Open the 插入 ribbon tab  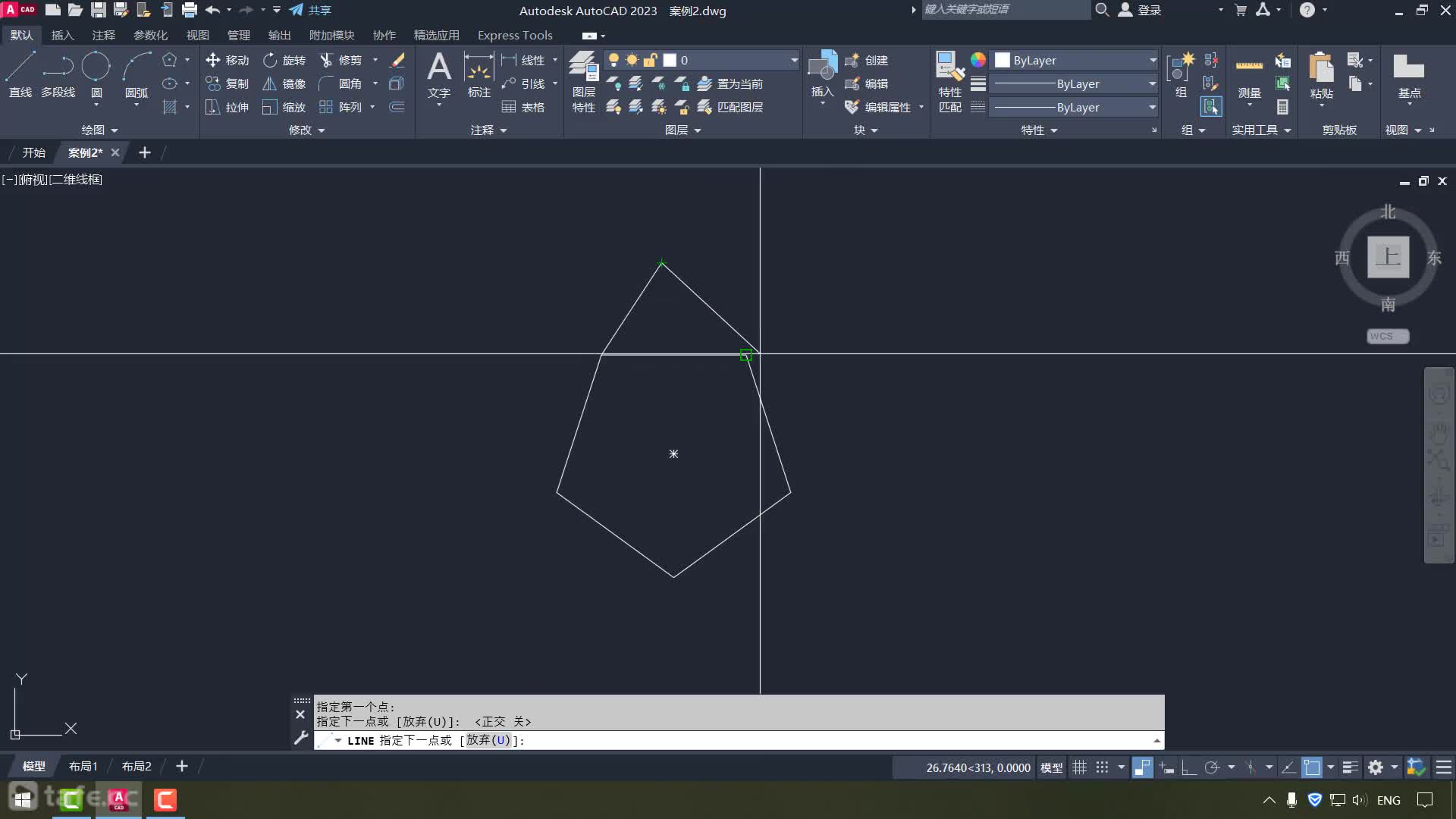pos(62,35)
